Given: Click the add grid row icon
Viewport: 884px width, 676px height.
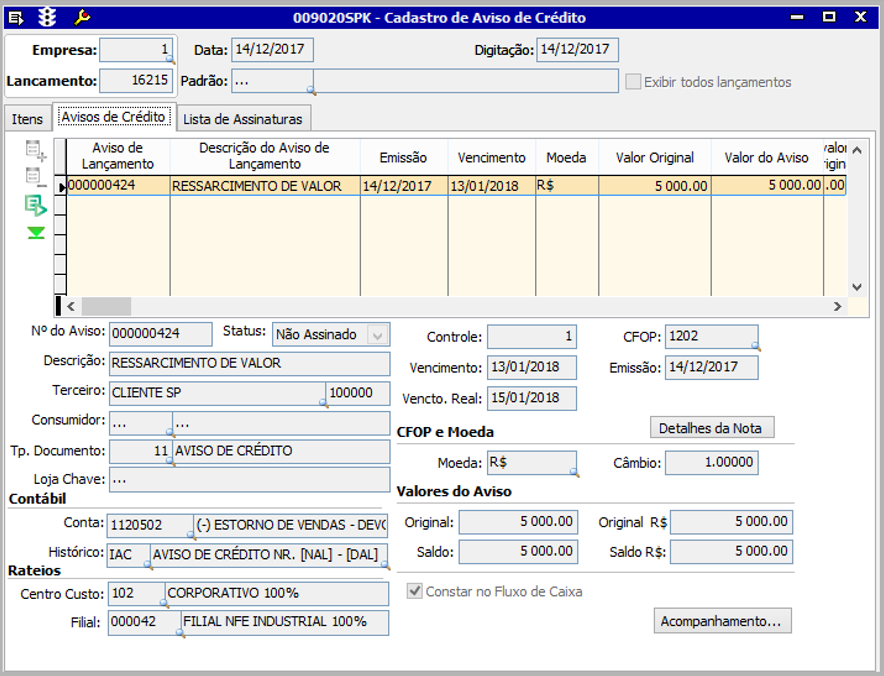Looking at the screenshot, I should pos(36,151).
